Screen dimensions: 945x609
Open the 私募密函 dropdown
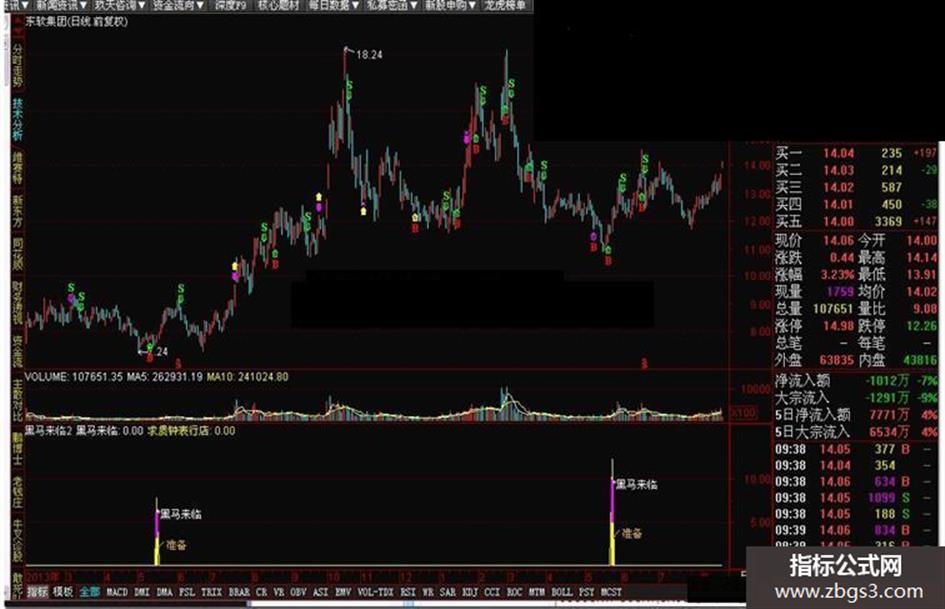point(392,5)
